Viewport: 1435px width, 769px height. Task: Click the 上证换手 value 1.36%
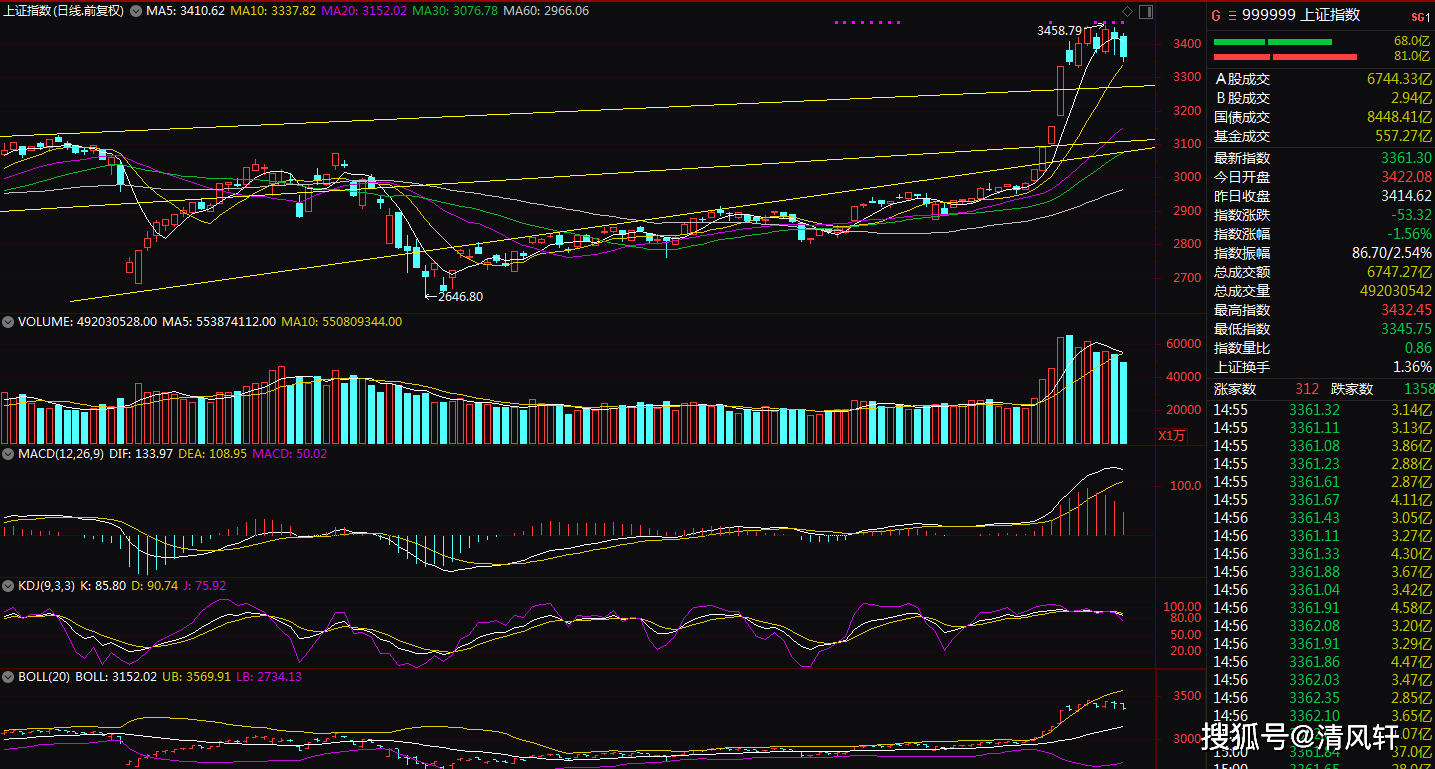point(1412,367)
